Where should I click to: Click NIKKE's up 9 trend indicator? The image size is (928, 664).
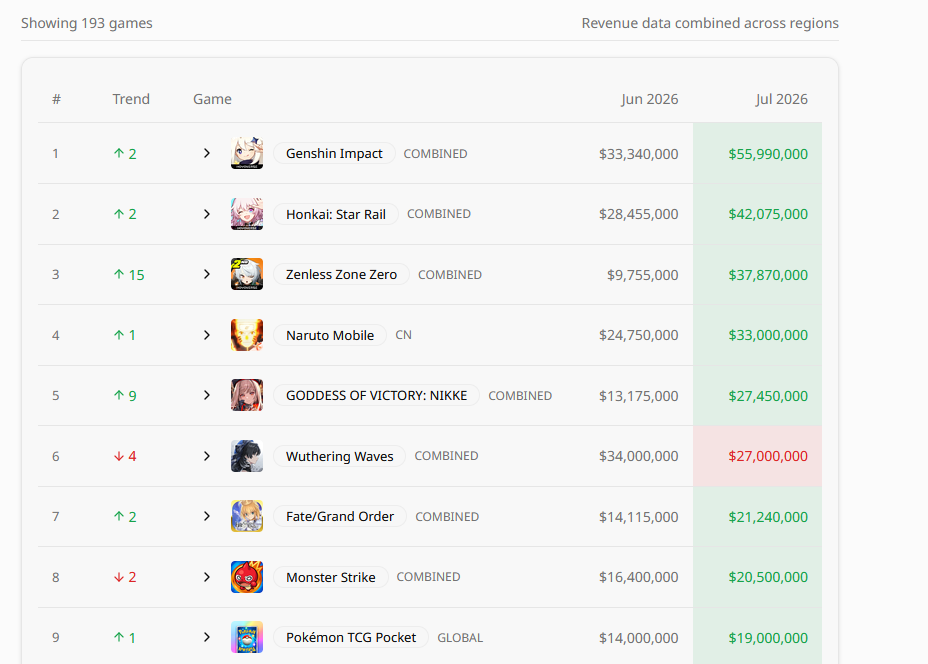[124, 396]
